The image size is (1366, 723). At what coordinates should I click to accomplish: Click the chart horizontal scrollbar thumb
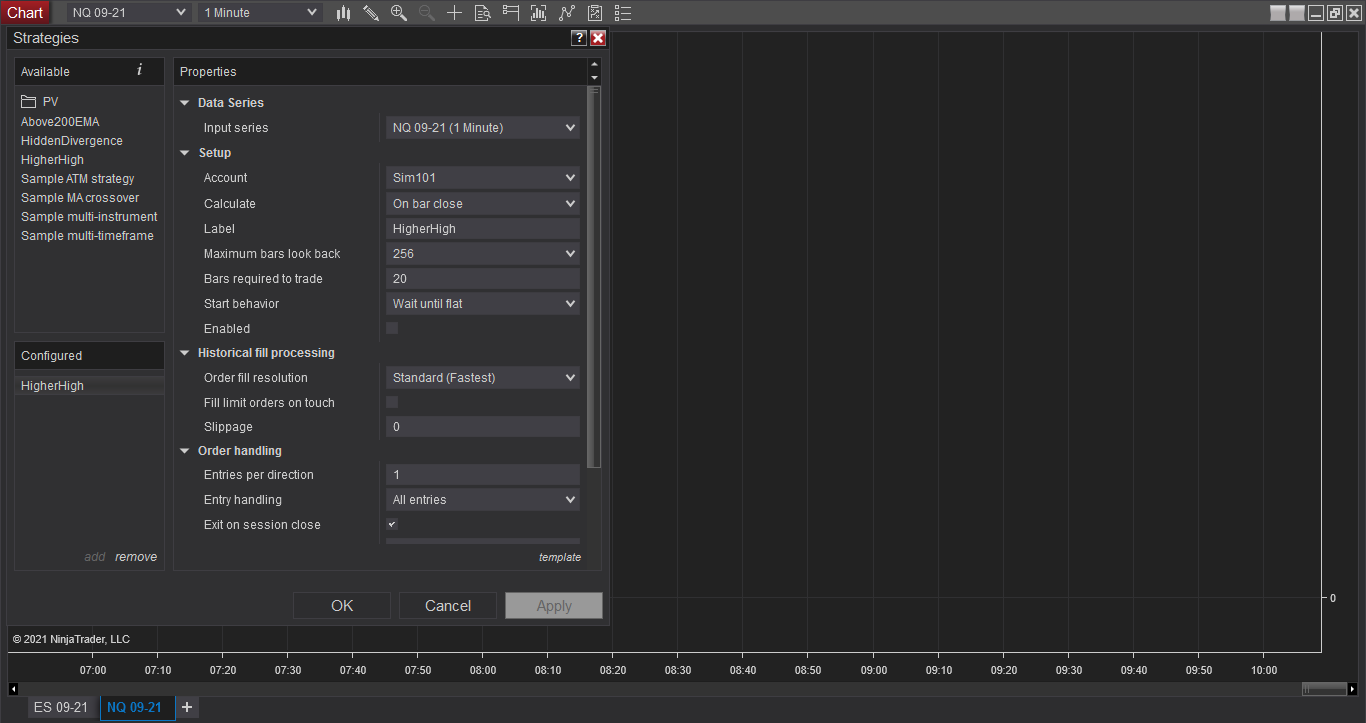[1324, 689]
